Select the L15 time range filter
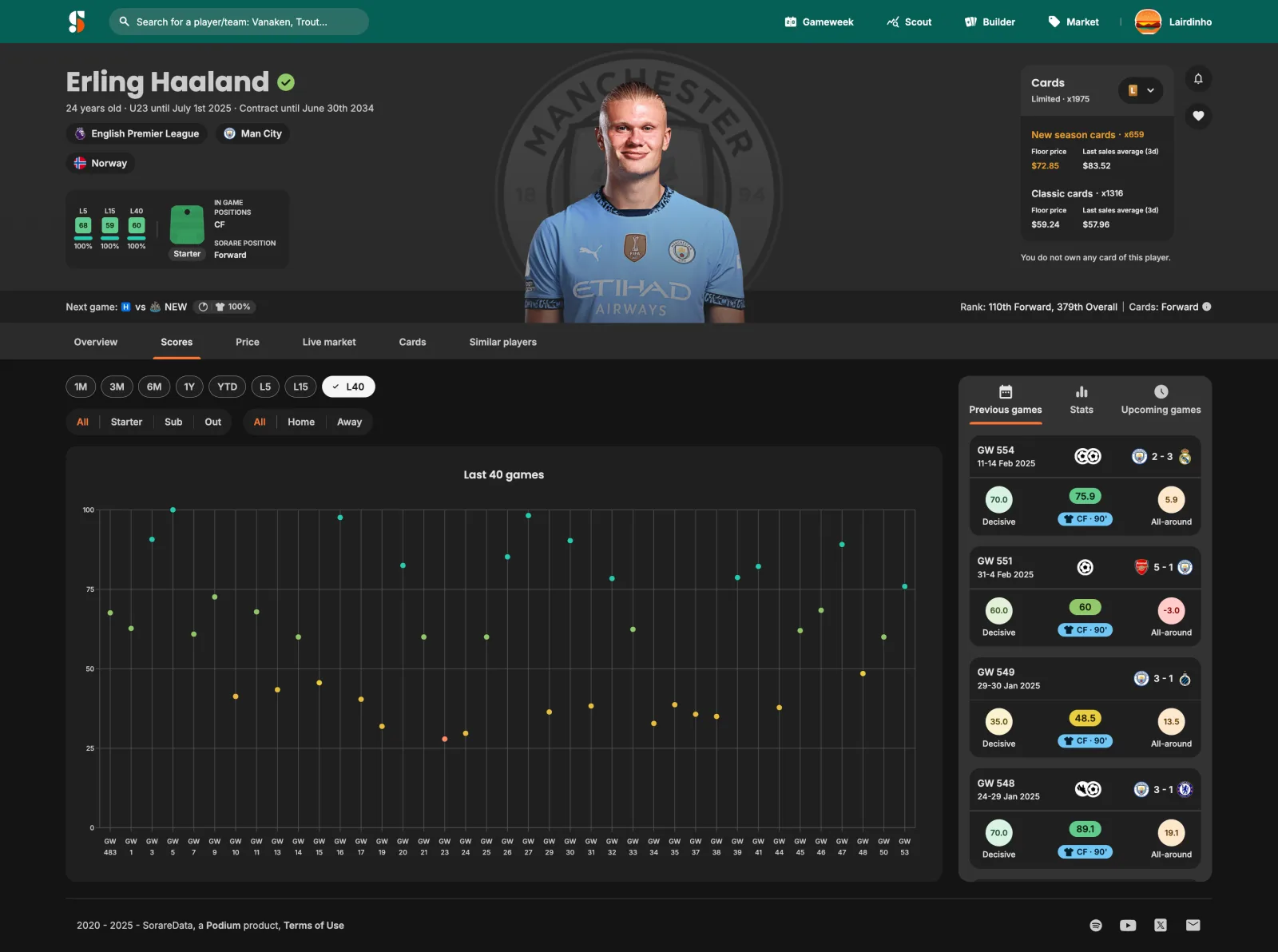 300,387
